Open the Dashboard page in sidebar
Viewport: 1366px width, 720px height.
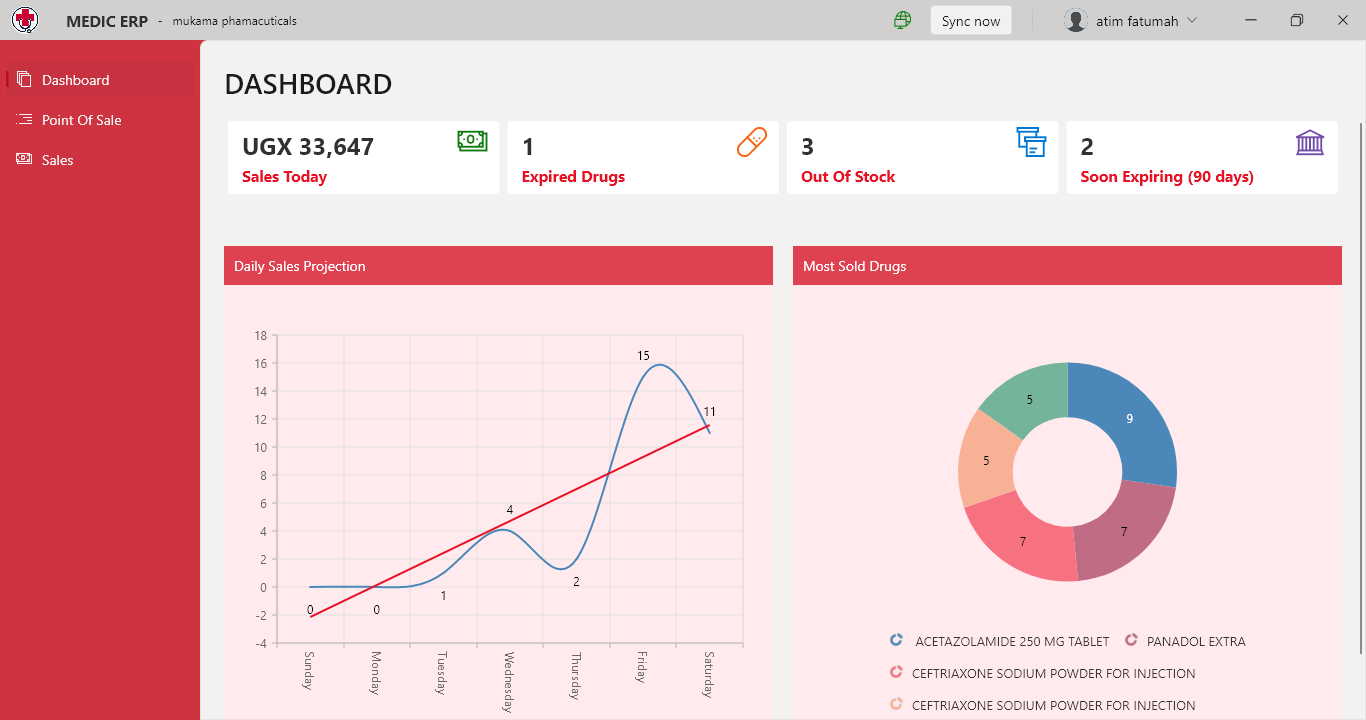pyautogui.click(x=76, y=80)
